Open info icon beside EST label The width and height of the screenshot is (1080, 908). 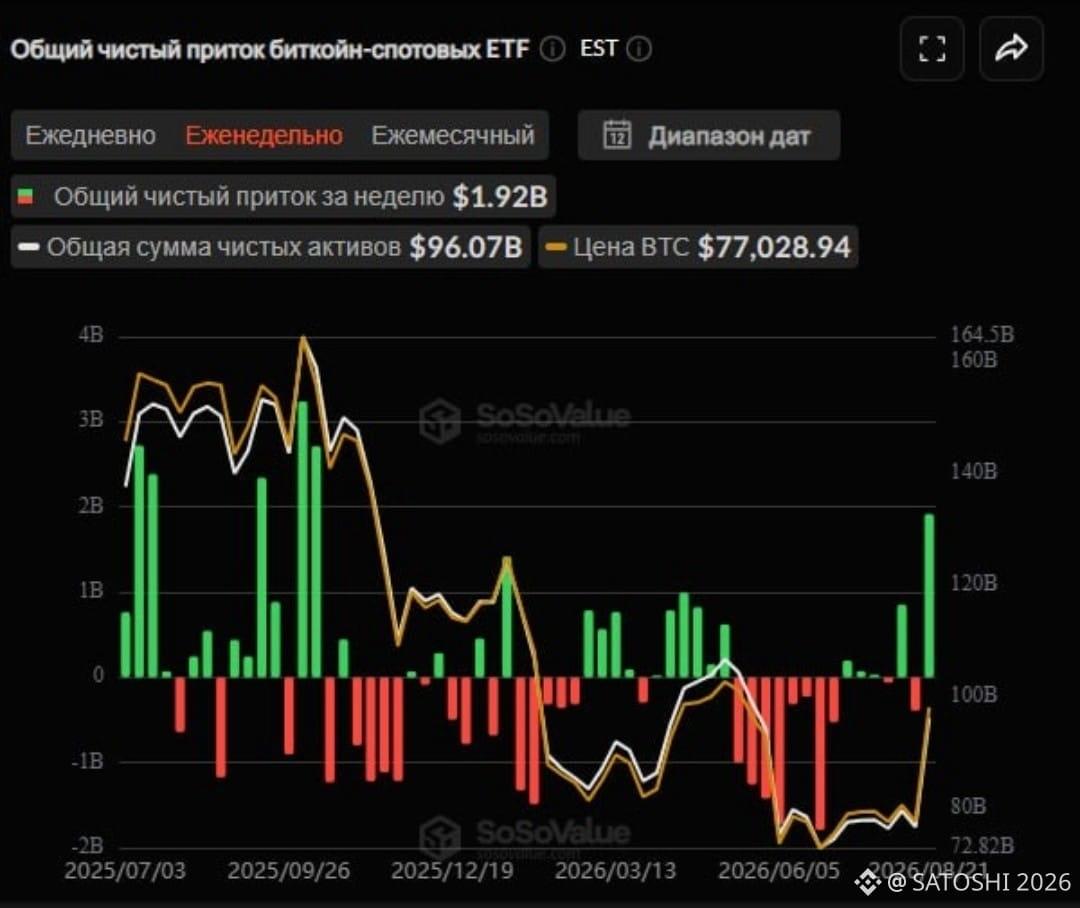(x=639, y=49)
